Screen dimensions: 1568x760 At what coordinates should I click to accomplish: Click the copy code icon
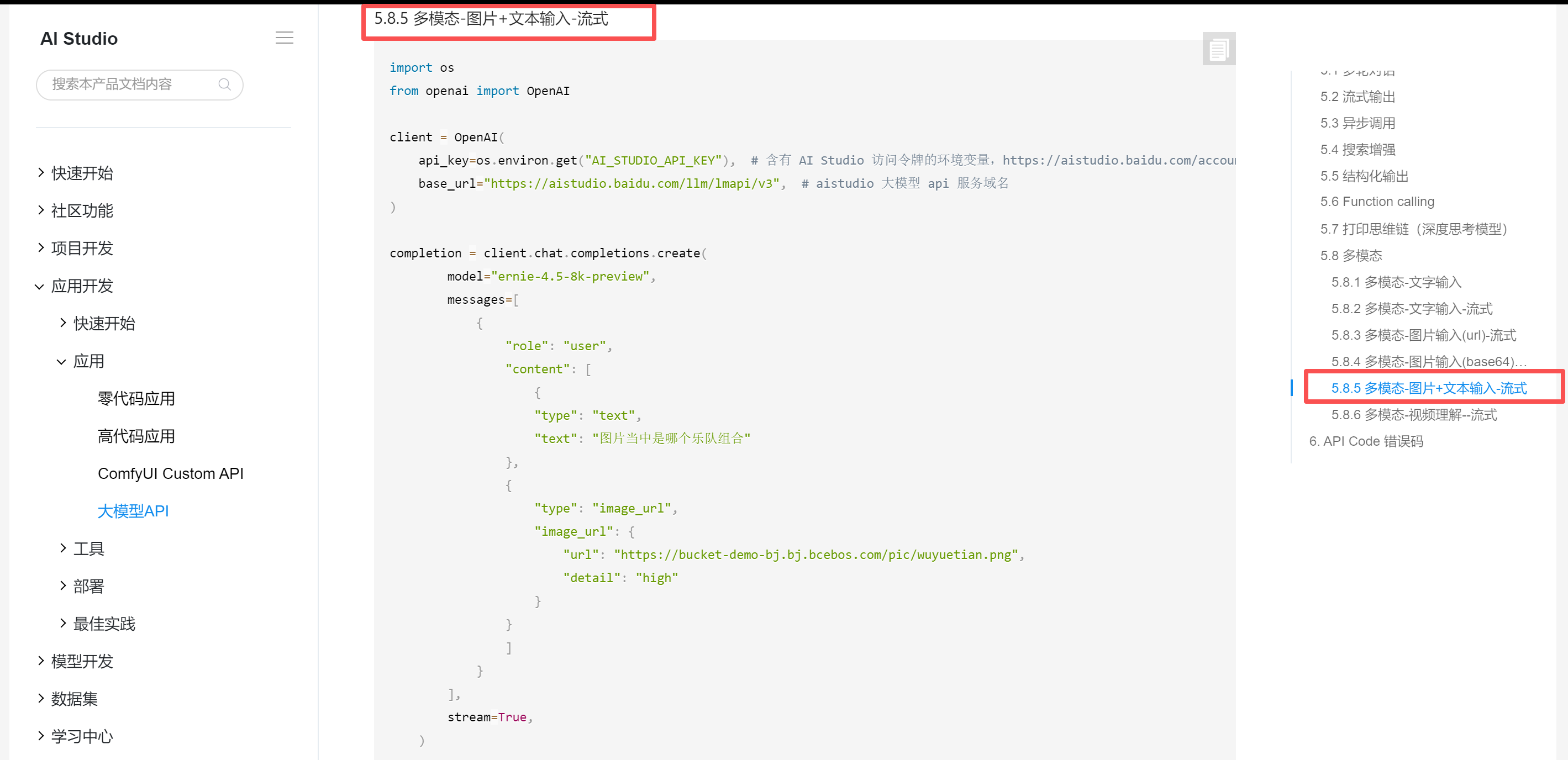click(1218, 49)
